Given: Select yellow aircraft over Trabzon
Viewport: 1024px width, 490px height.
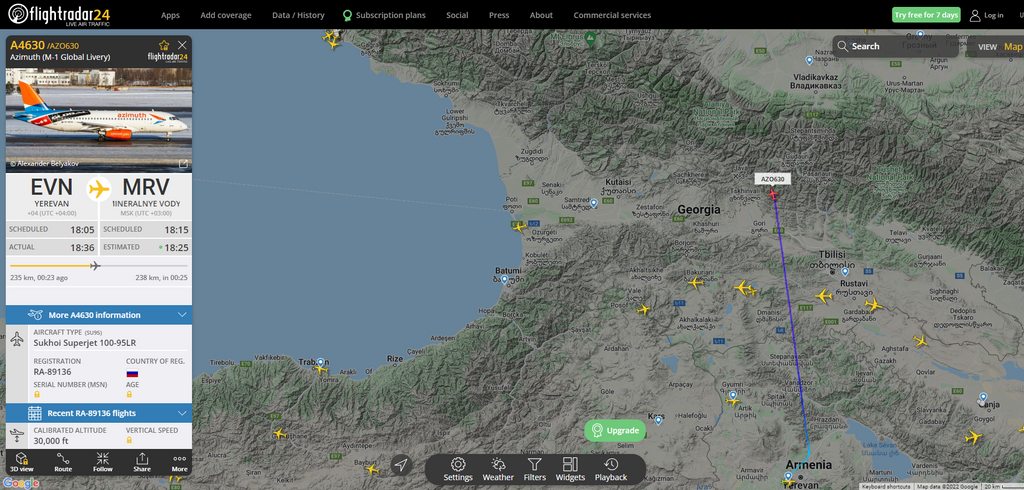Looking at the screenshot, I should pos(320,368).
